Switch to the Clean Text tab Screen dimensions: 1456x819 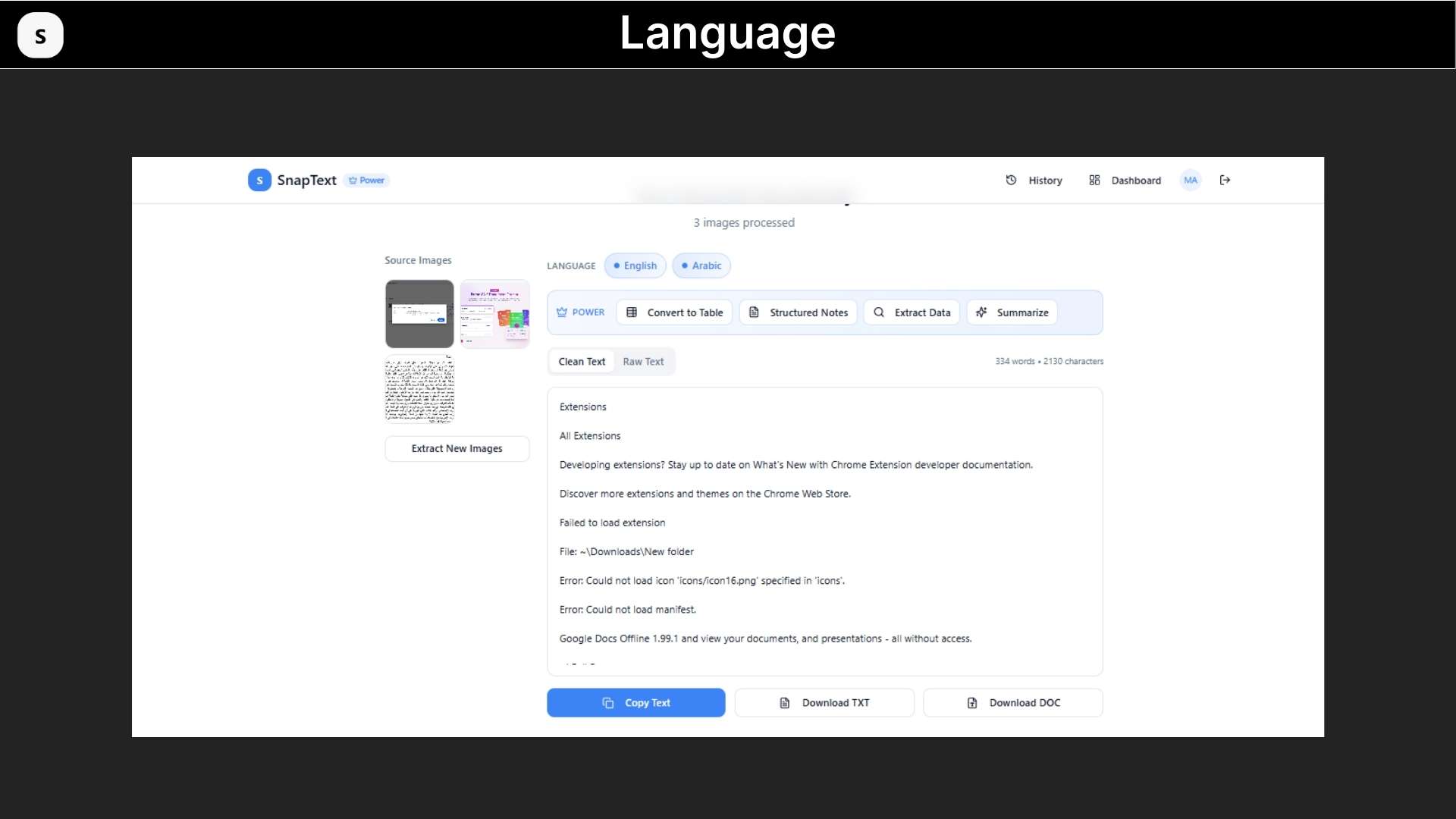click(582, 362)
